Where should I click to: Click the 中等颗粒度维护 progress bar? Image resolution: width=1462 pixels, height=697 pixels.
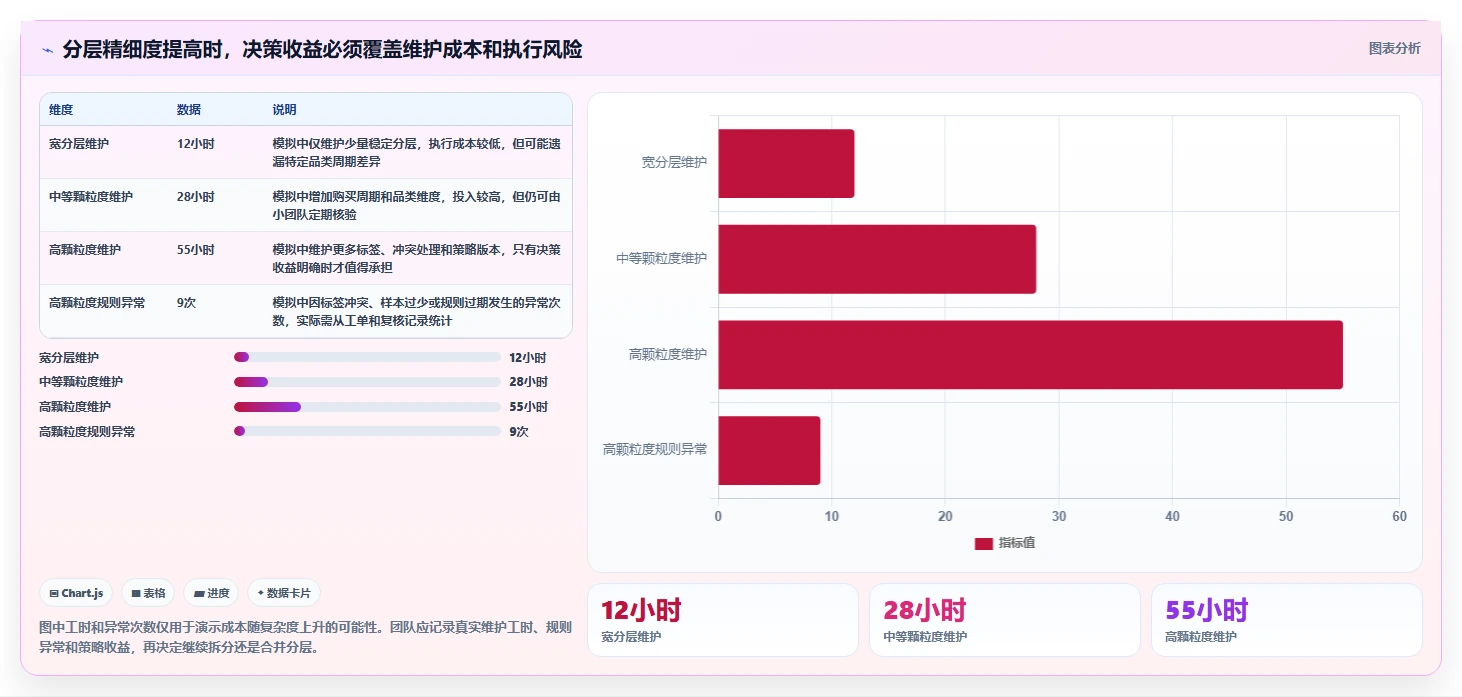point(367,382)
